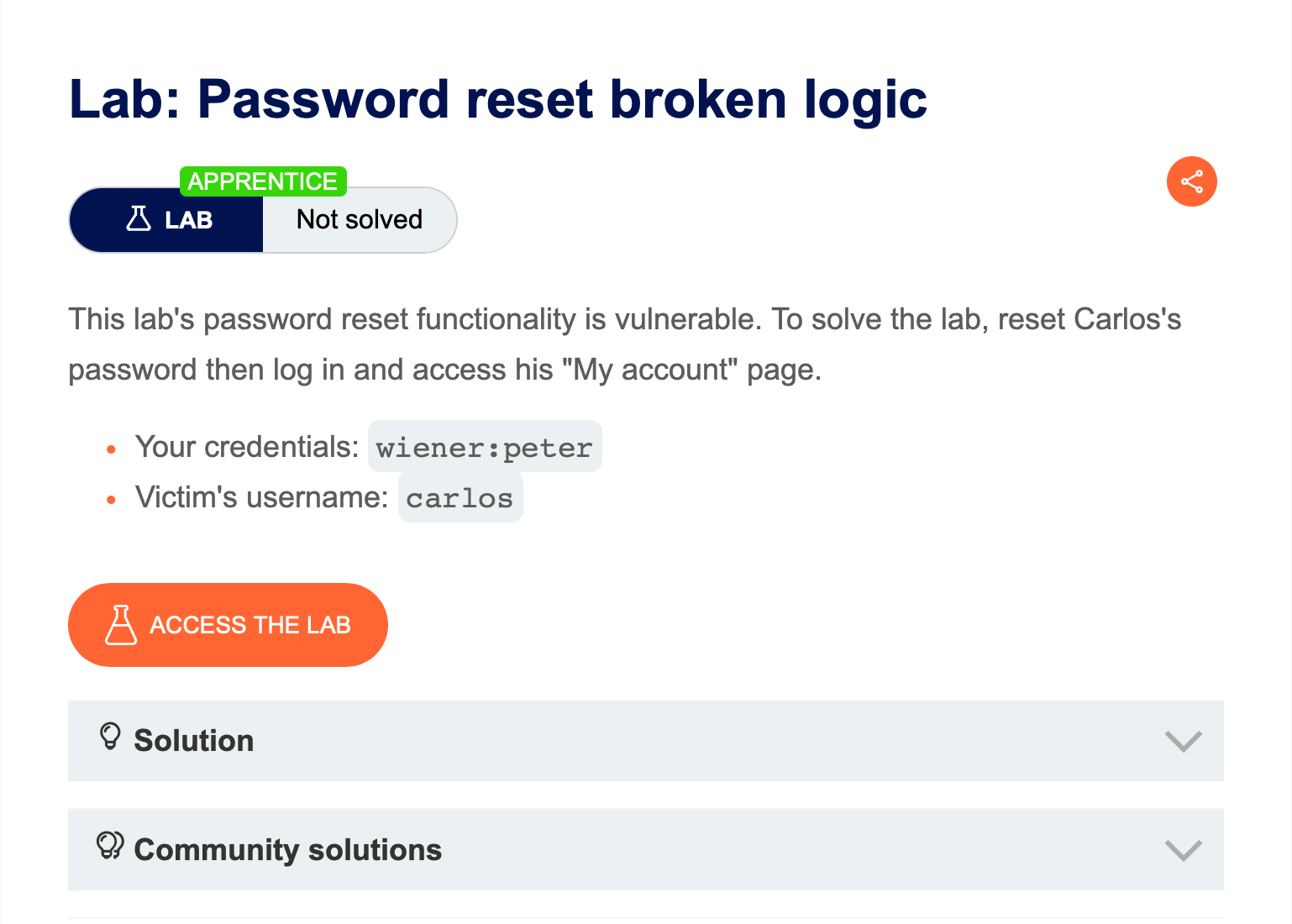Select the wiener:peter credentials code
Image resolution: width=1292 pixels, height=924 pixels.
[x=484, y=448]
